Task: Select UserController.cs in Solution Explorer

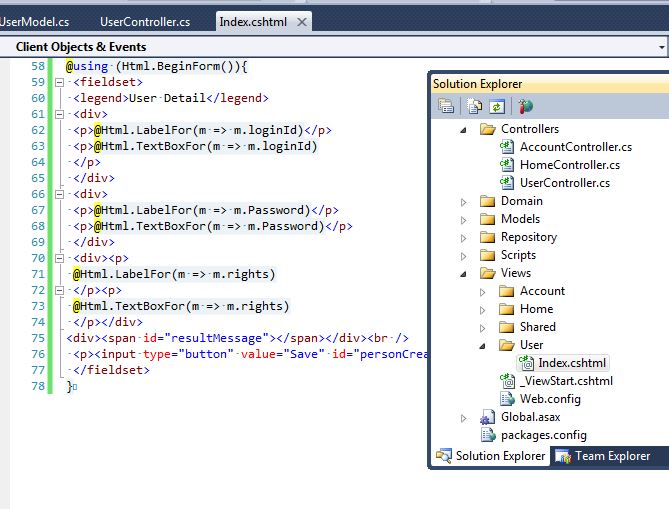Action: (565, 183)
